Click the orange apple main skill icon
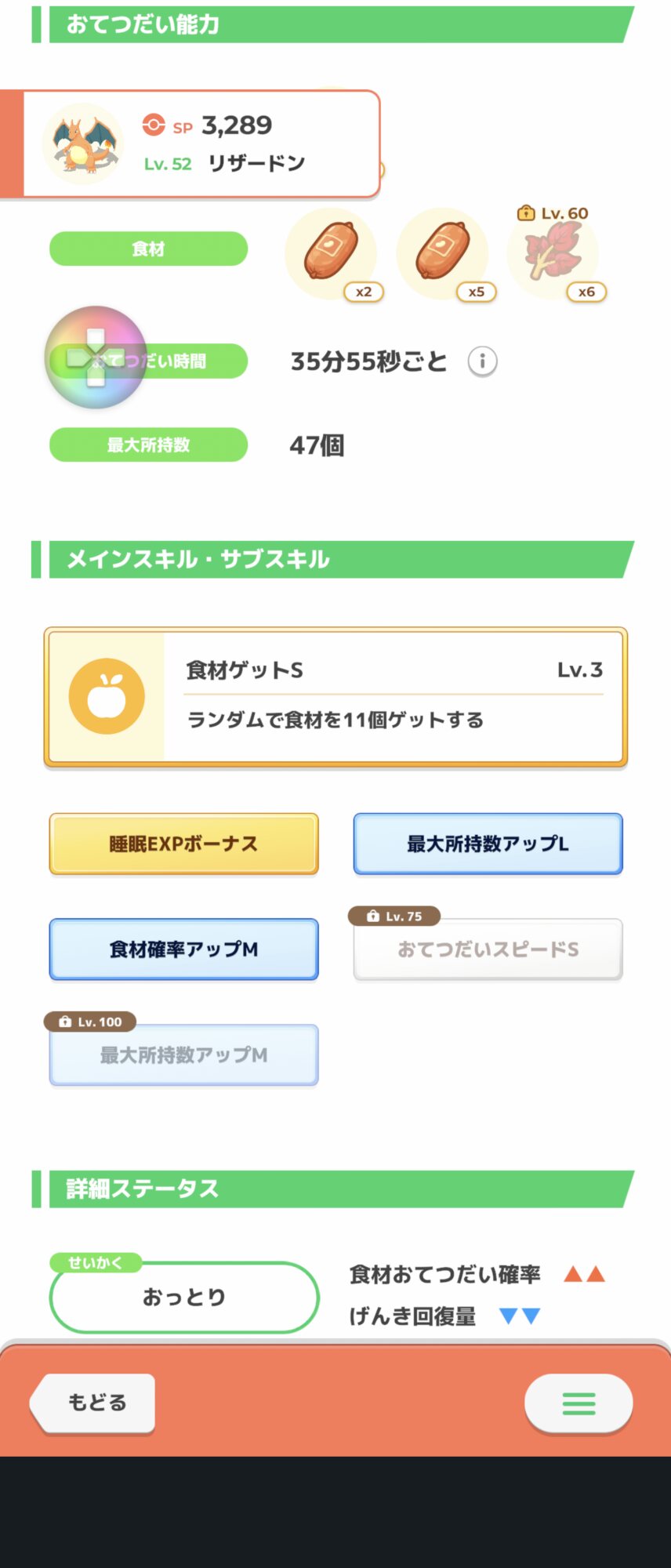 click(107, 696)
